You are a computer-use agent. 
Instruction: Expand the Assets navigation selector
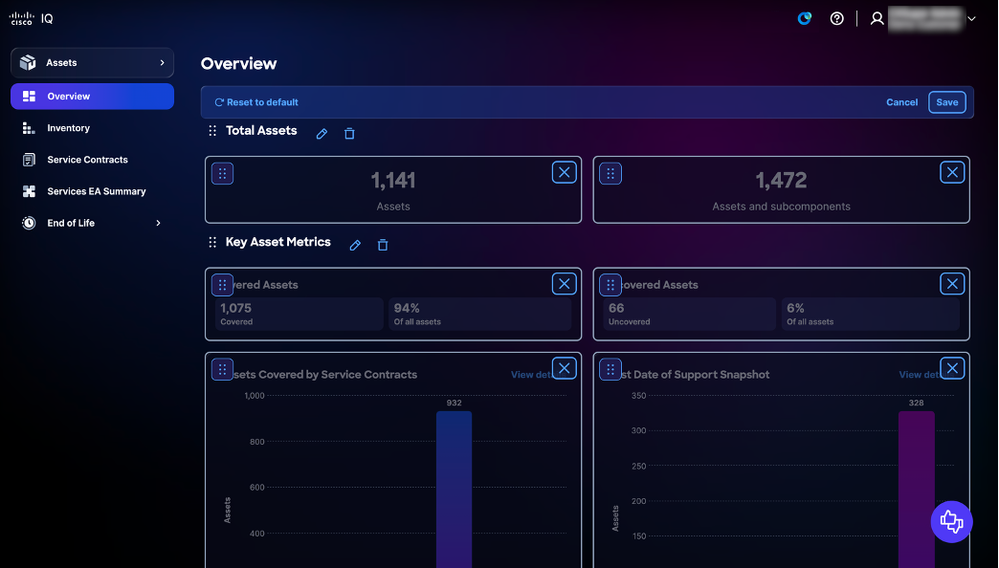(92, 62)
